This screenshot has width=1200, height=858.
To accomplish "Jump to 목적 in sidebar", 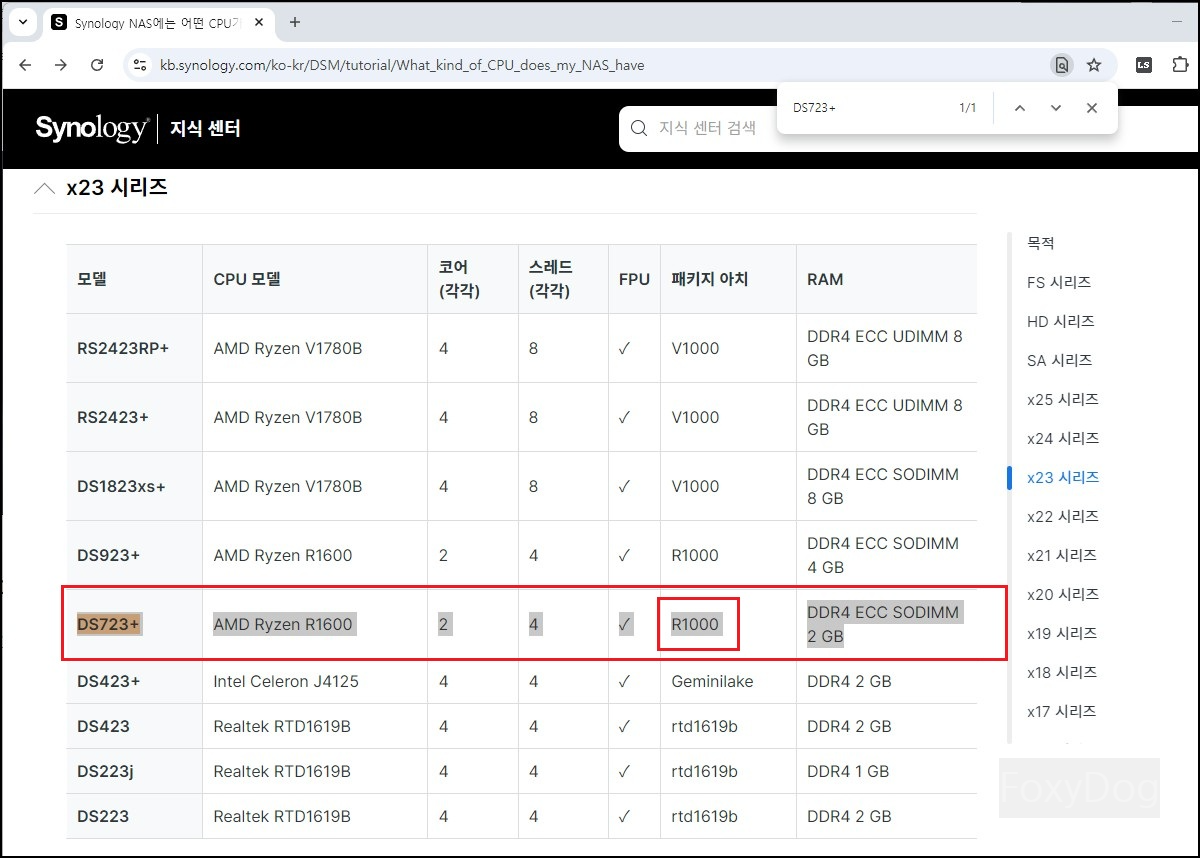I will [1040, 243].
